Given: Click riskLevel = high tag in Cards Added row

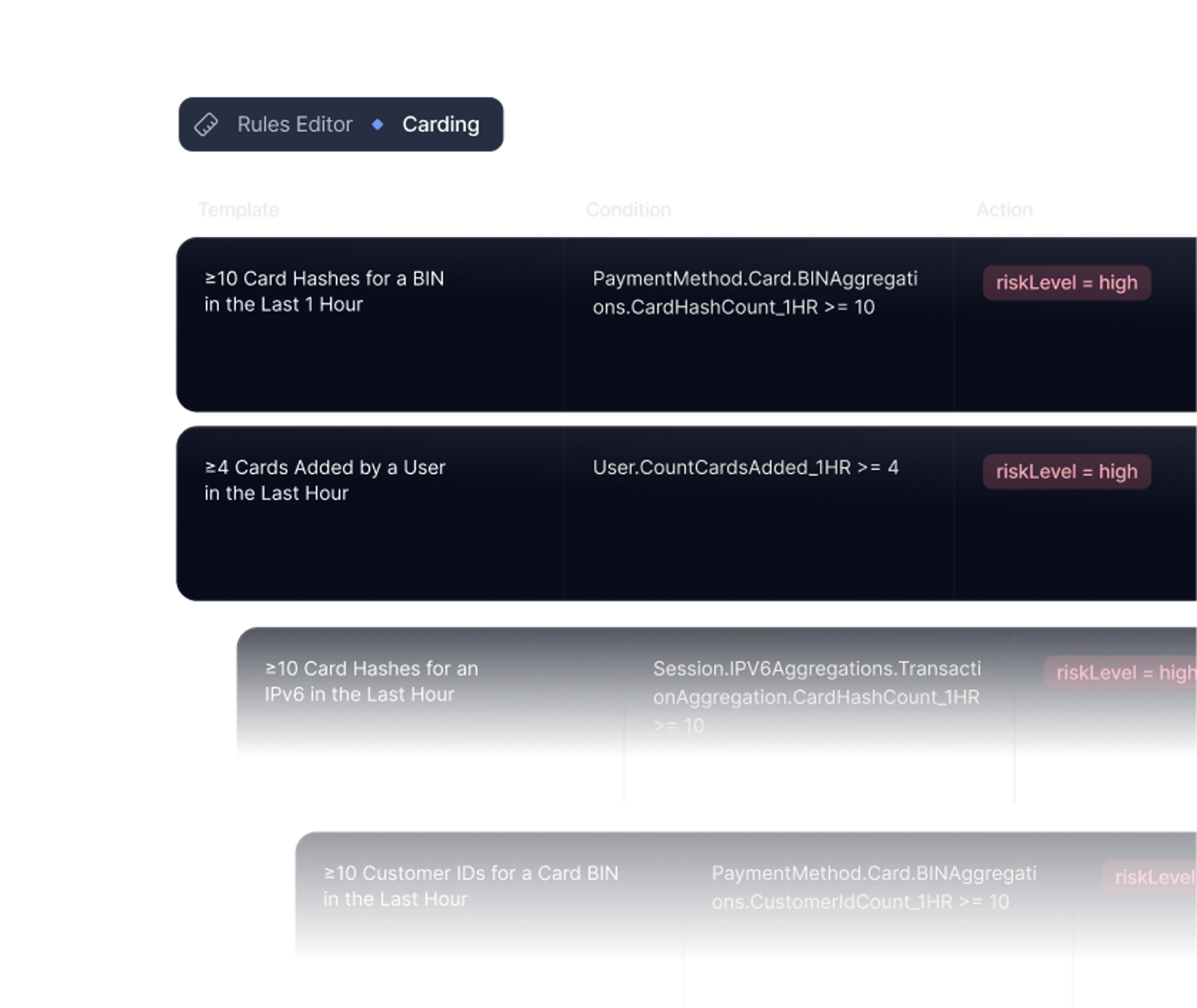Looking at the screenshot, I should 1067,472.
